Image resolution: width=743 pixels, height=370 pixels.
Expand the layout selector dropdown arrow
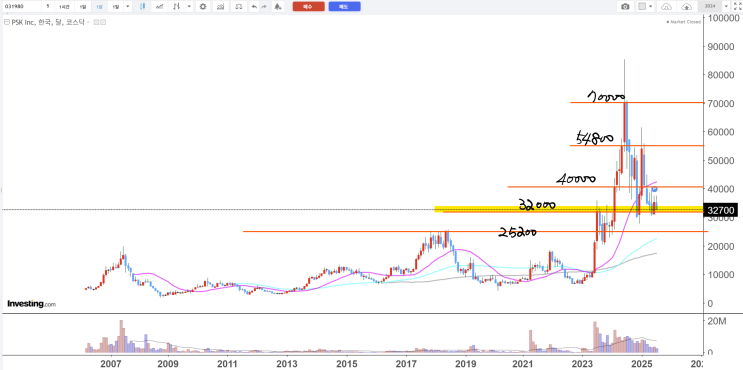tap(651, 7)
